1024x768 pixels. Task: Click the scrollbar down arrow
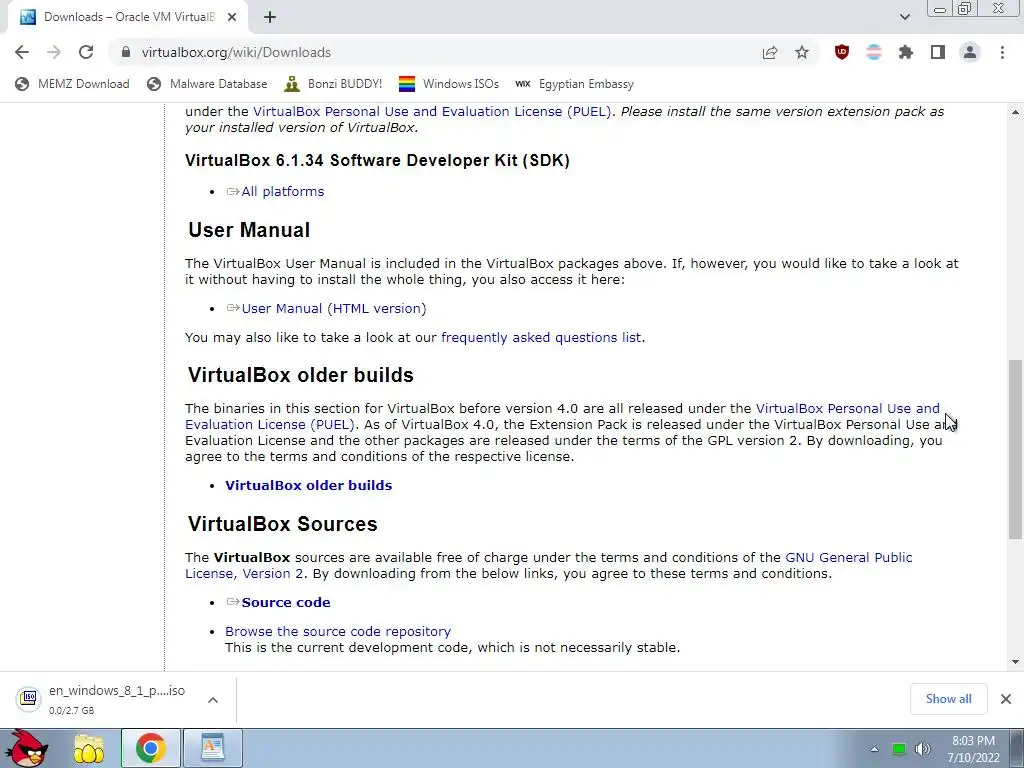(x=1015, y=662)
